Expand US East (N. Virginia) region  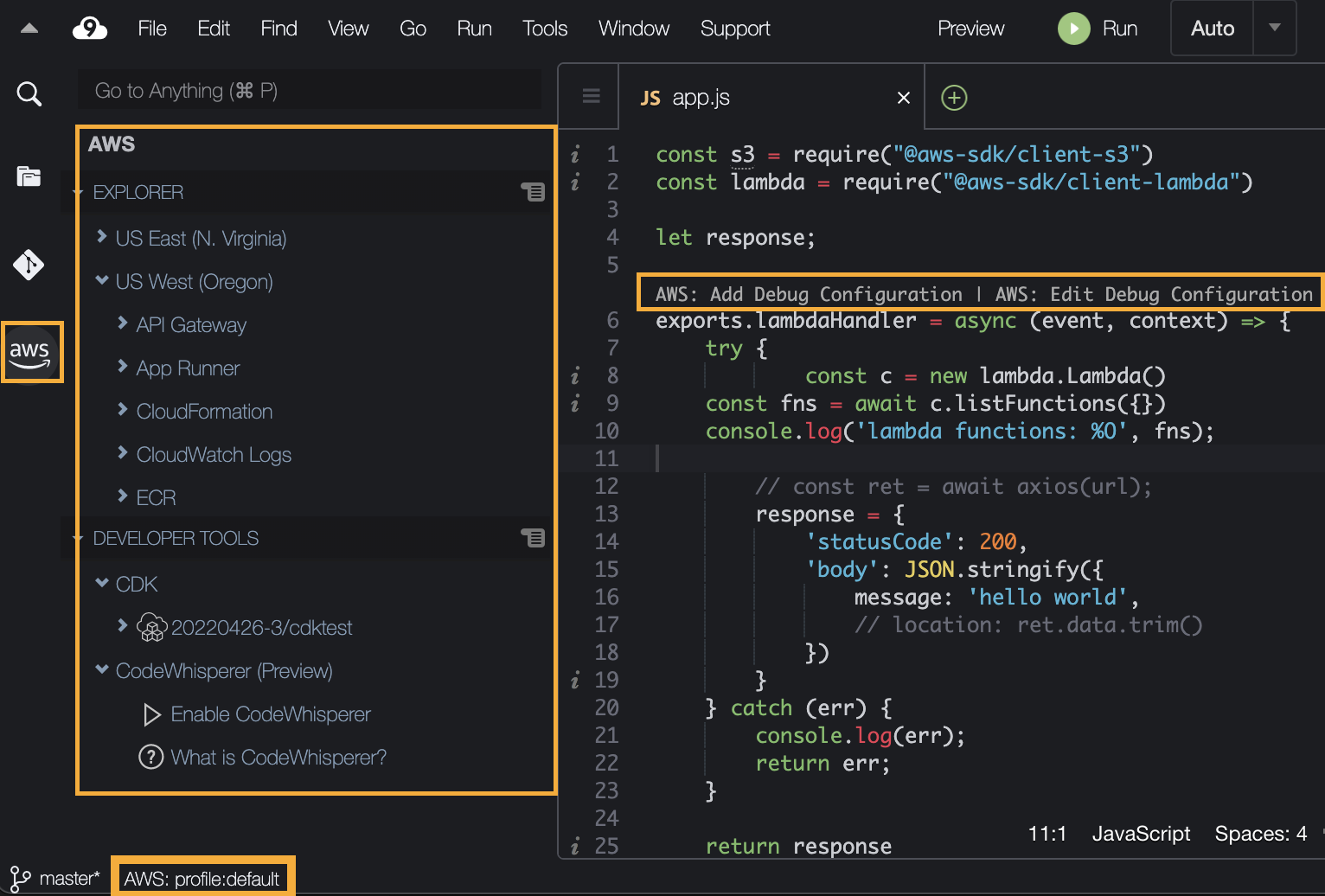point(102,236)
